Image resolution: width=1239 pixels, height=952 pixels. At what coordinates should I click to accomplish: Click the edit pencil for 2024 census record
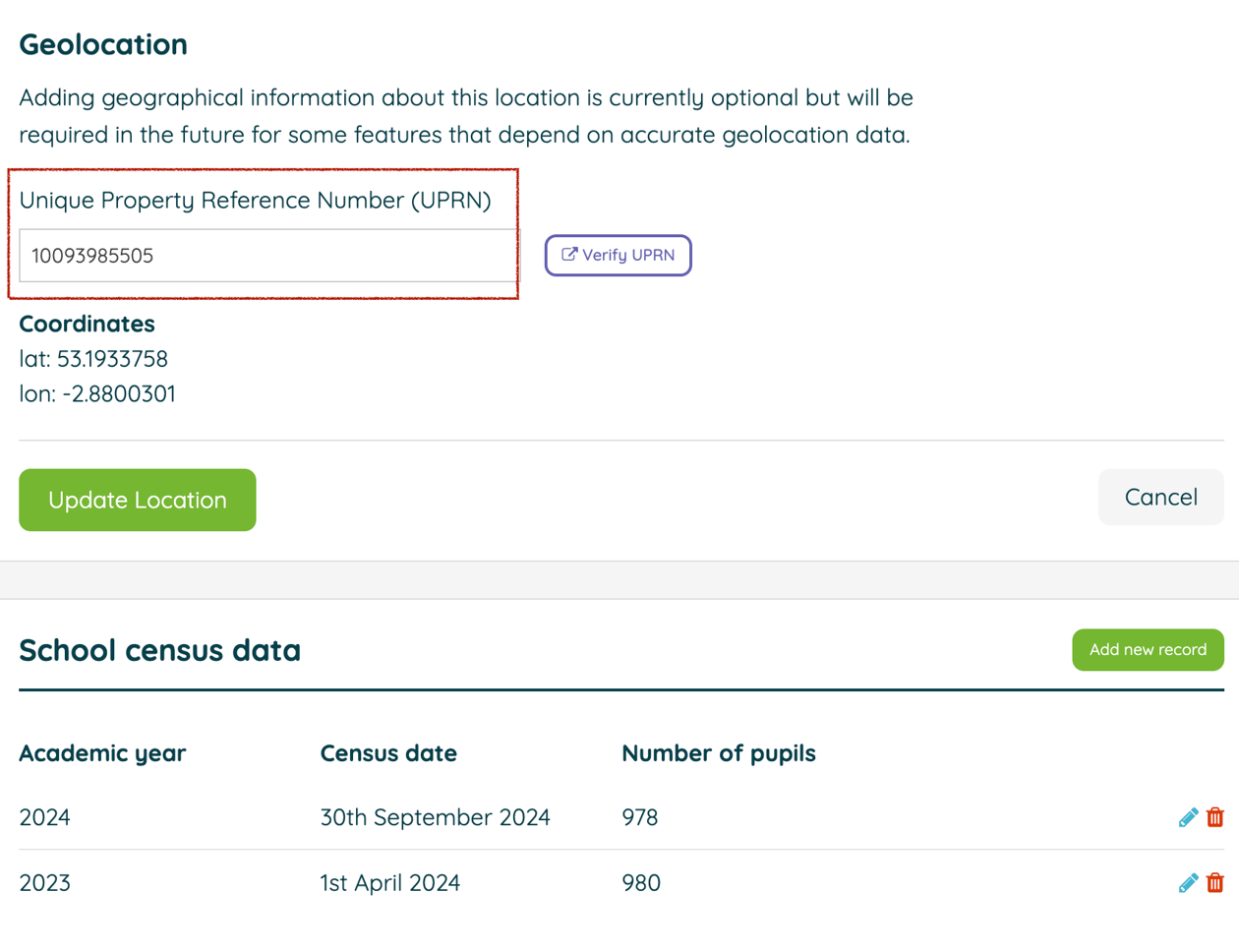click(1188, 817)
